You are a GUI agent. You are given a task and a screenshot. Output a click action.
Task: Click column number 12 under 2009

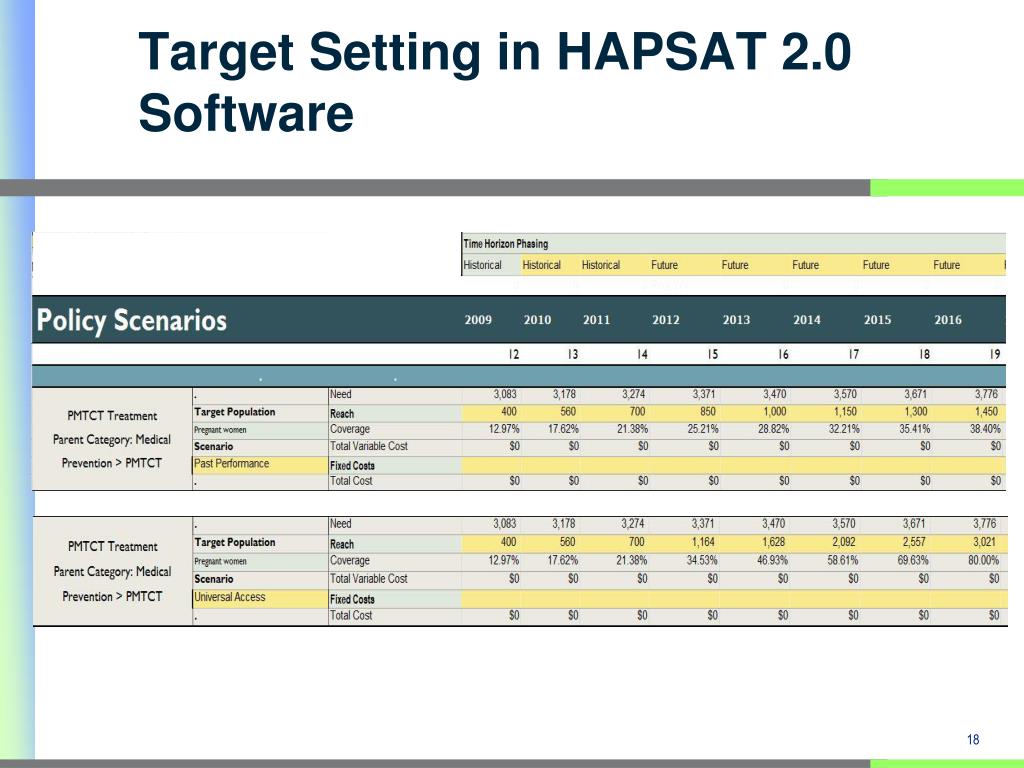514,355
